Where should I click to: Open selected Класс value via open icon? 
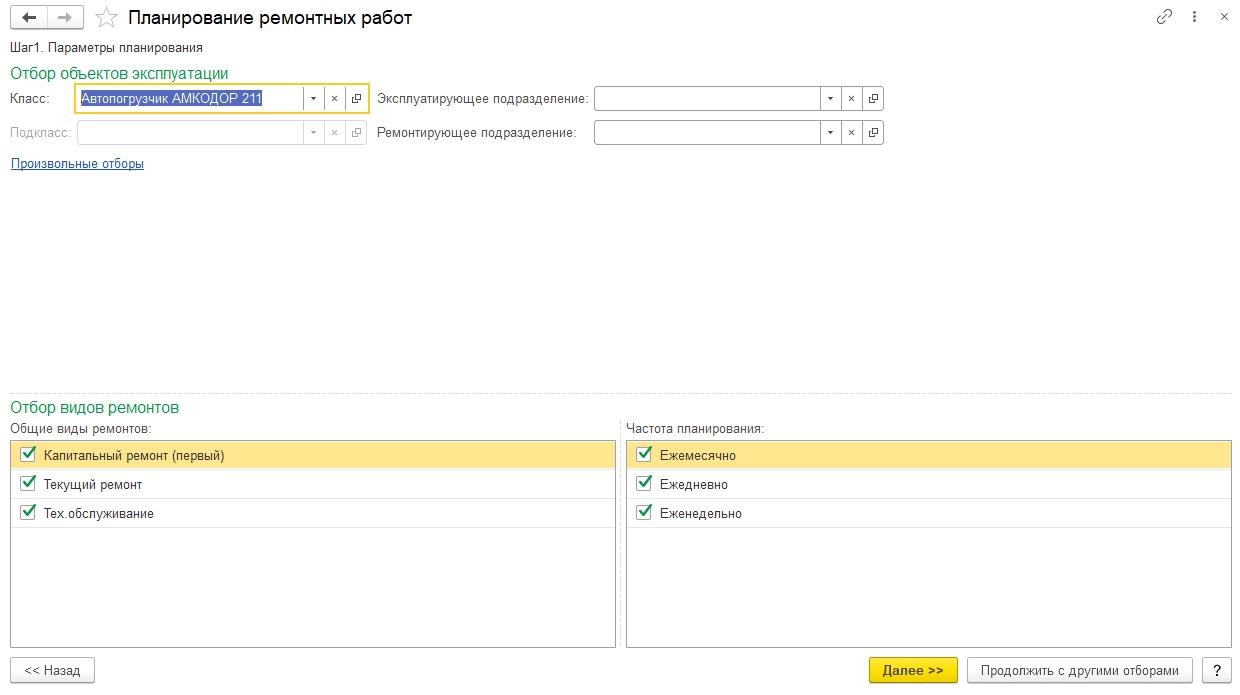coord(356,99)
